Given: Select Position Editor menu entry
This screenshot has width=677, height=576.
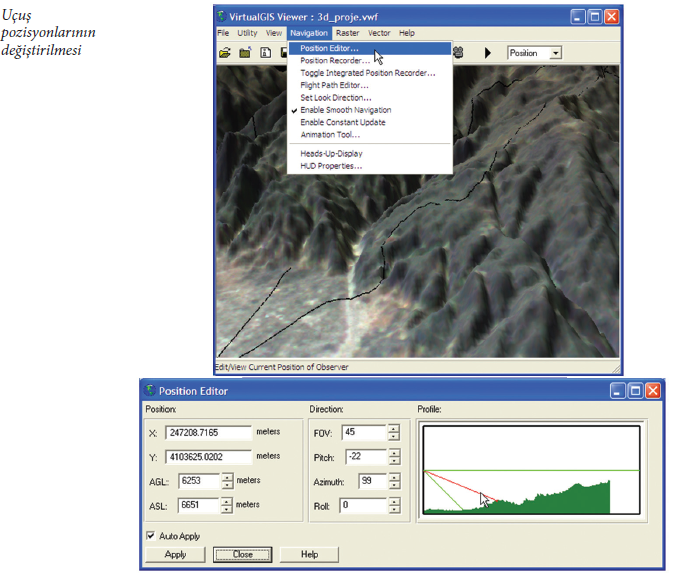Looking at the screenshot, I should (329, 48).
